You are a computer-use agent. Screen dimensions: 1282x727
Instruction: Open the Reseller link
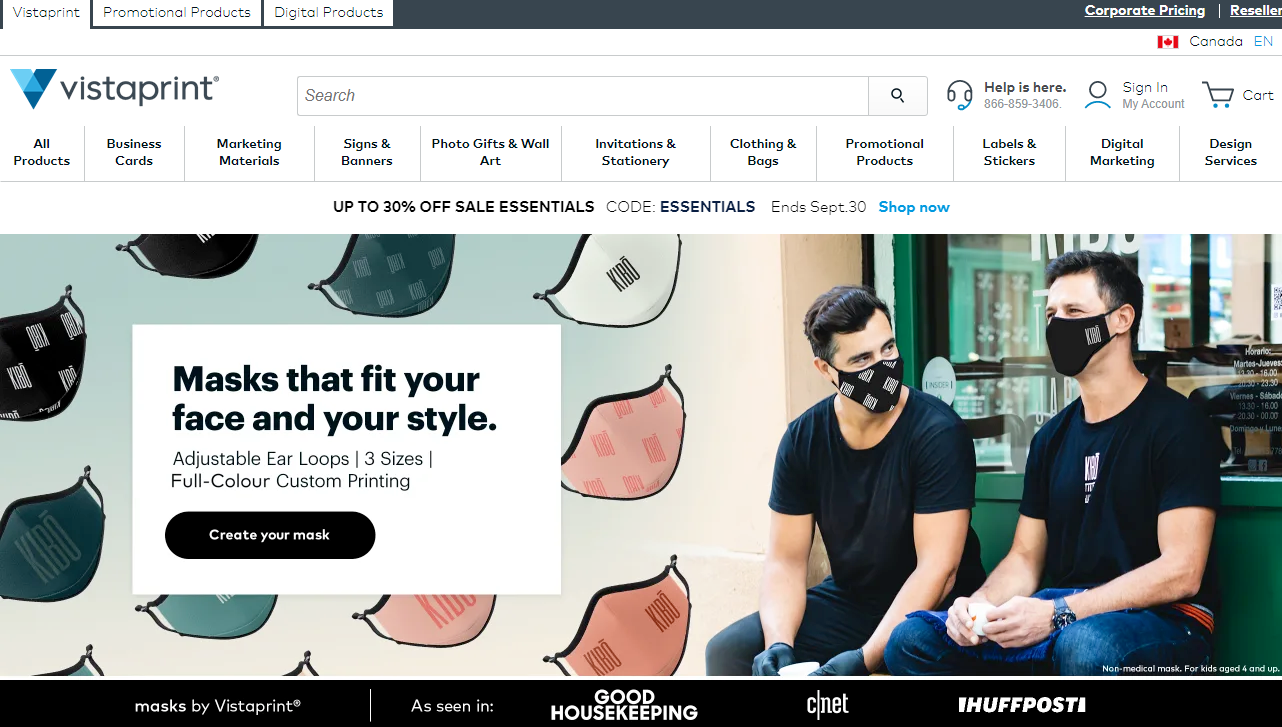[x=1256, y=11]
